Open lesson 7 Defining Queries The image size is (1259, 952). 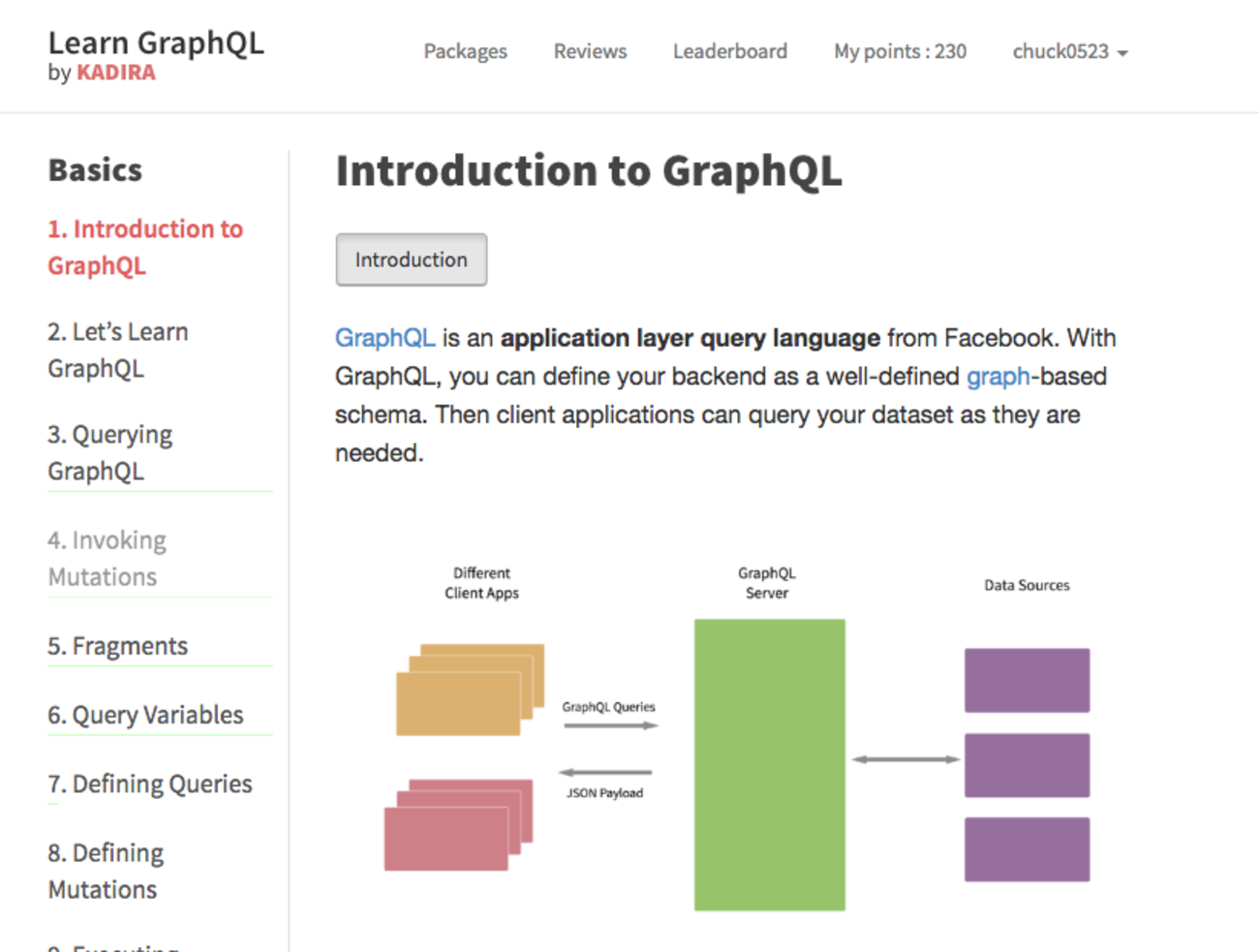point(149,783)
